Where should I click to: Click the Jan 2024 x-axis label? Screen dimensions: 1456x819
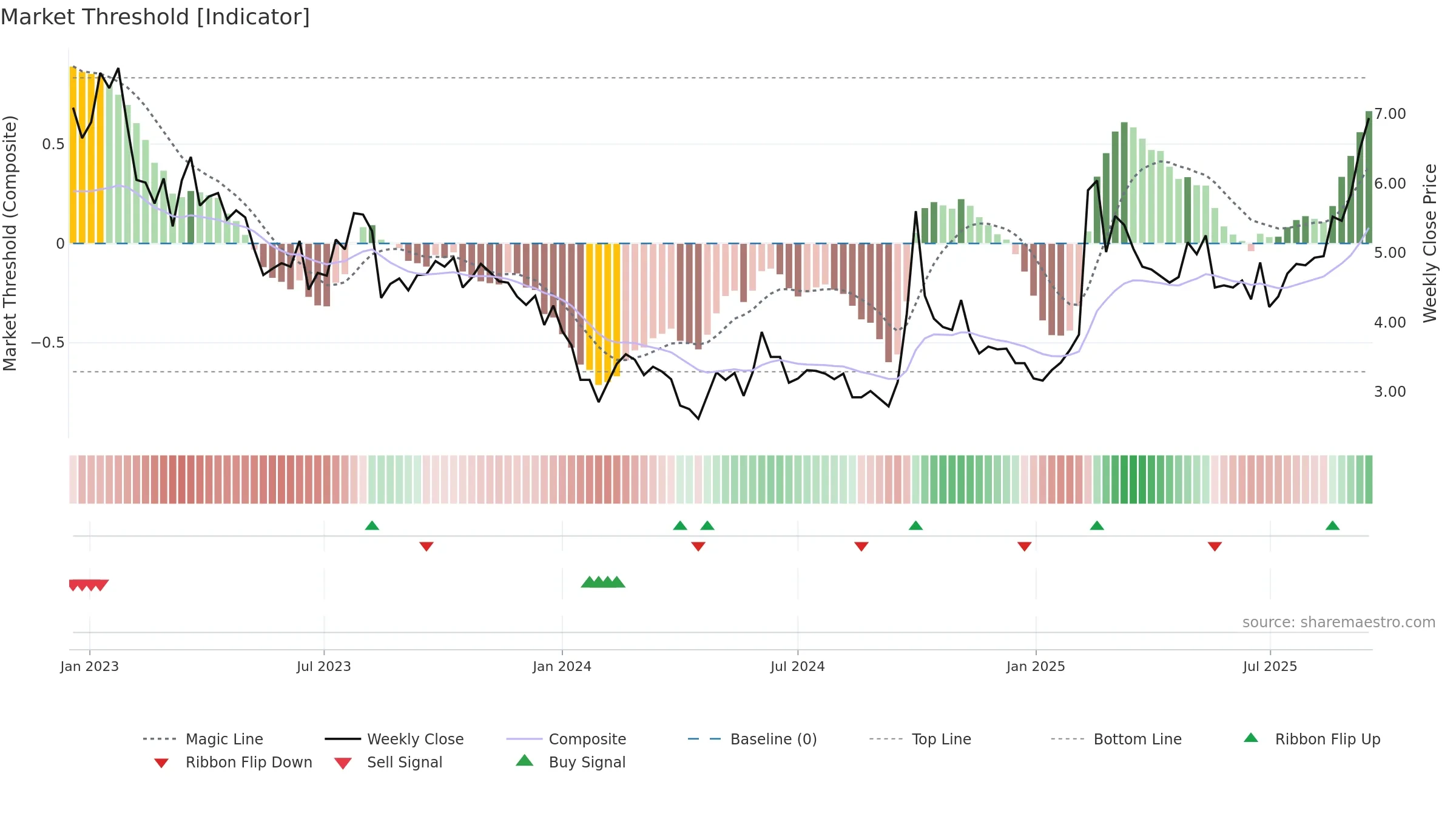pyautogui.click(x=562, y=667)
